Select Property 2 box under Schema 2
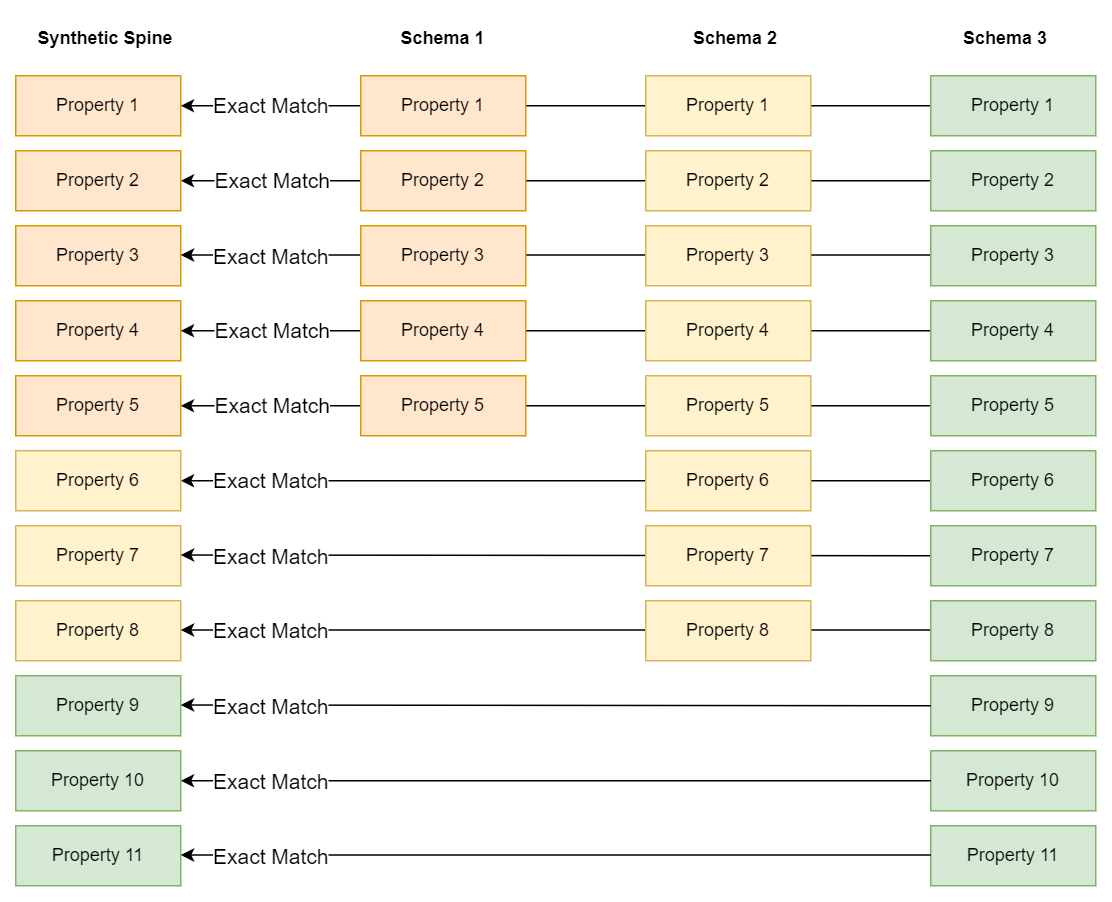This screenshot has width=1112, height=902. coord(728,181)
